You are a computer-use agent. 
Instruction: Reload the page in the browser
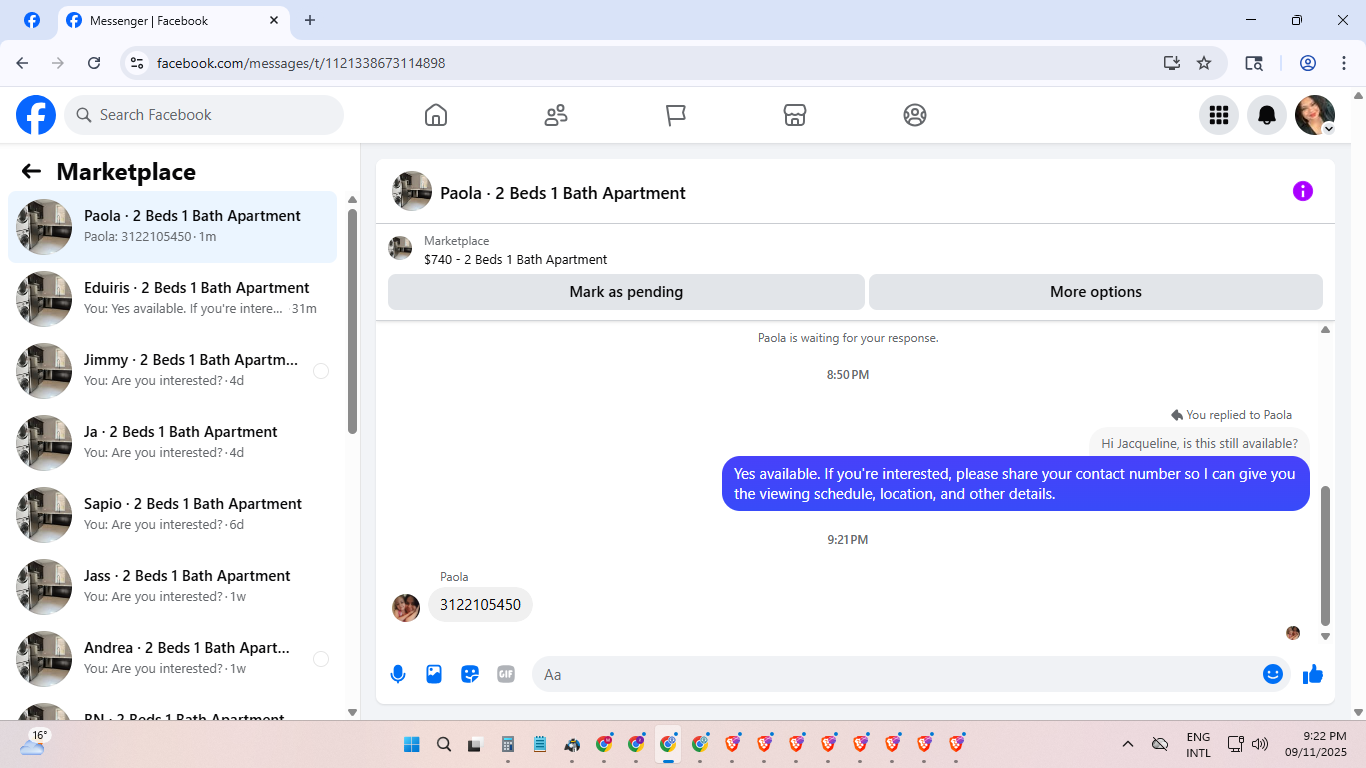(94, 63)
